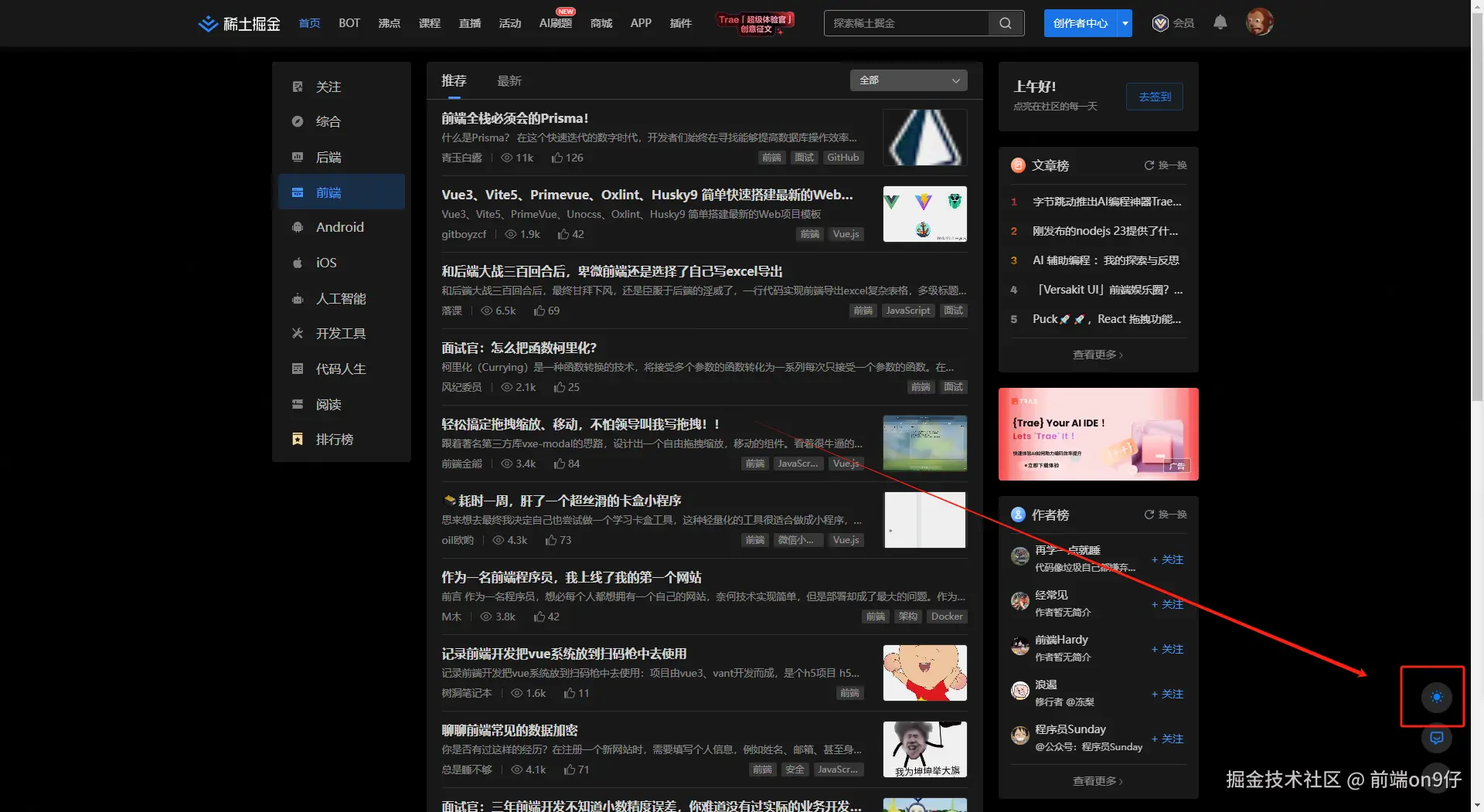The image size is (1484, 812).
Task: Open the 拖拽缩放 article thumbnail
Action: 925,443
